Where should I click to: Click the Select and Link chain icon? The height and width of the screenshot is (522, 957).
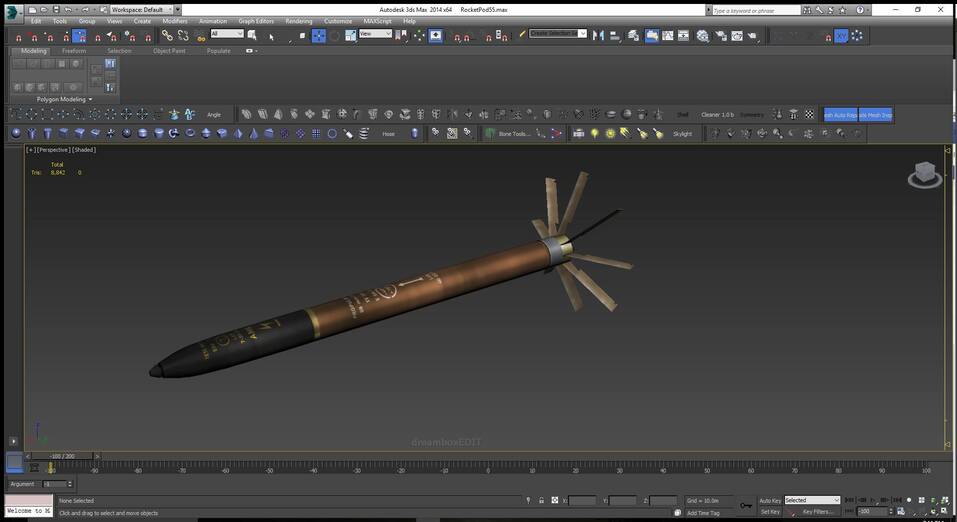coord(167,35)
